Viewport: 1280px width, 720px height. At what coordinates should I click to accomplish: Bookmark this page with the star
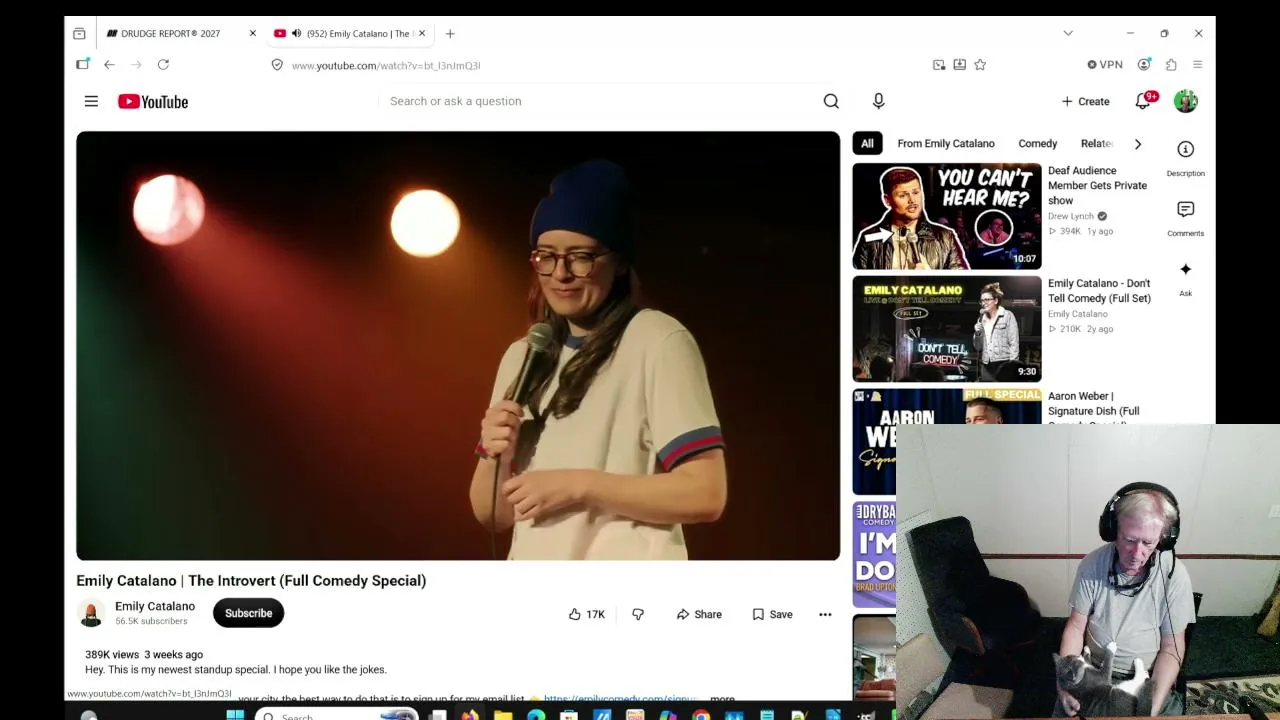980,65
